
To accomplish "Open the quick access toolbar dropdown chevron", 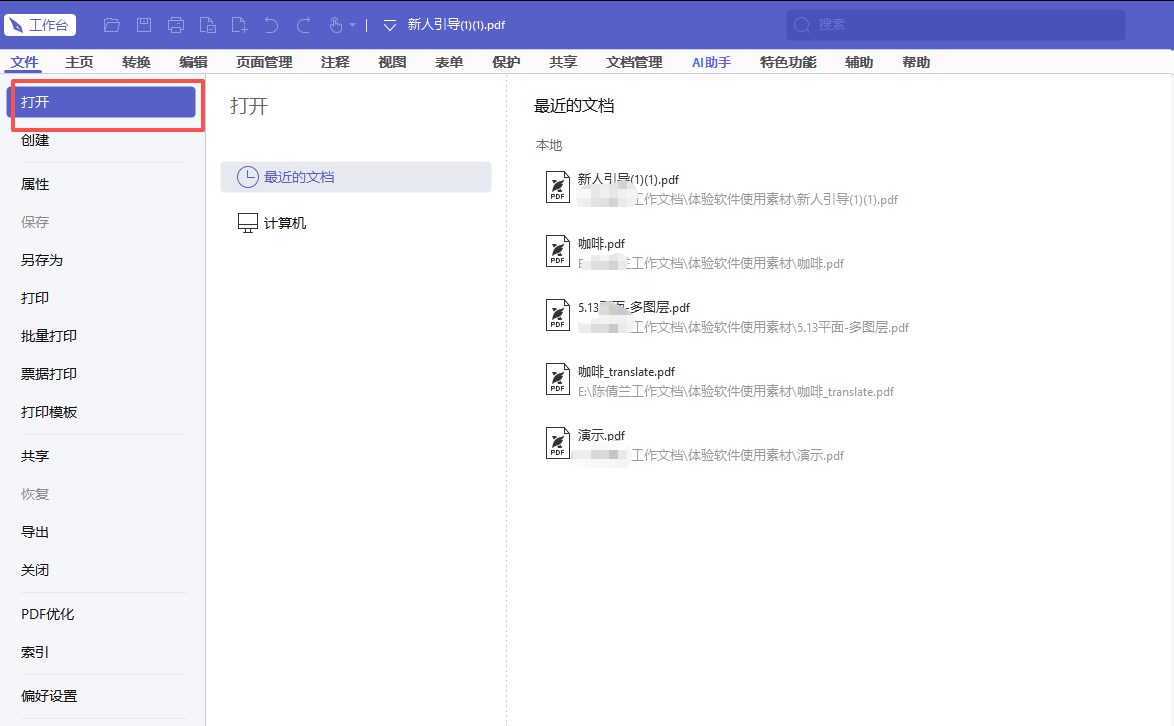I will tap(389, 25).
